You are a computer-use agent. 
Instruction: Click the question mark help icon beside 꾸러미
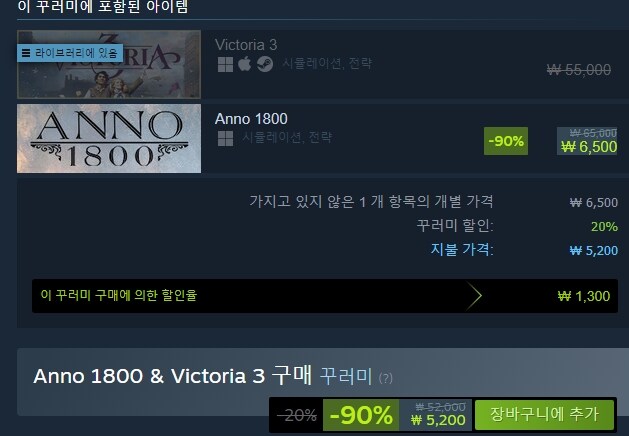(386, 378)
